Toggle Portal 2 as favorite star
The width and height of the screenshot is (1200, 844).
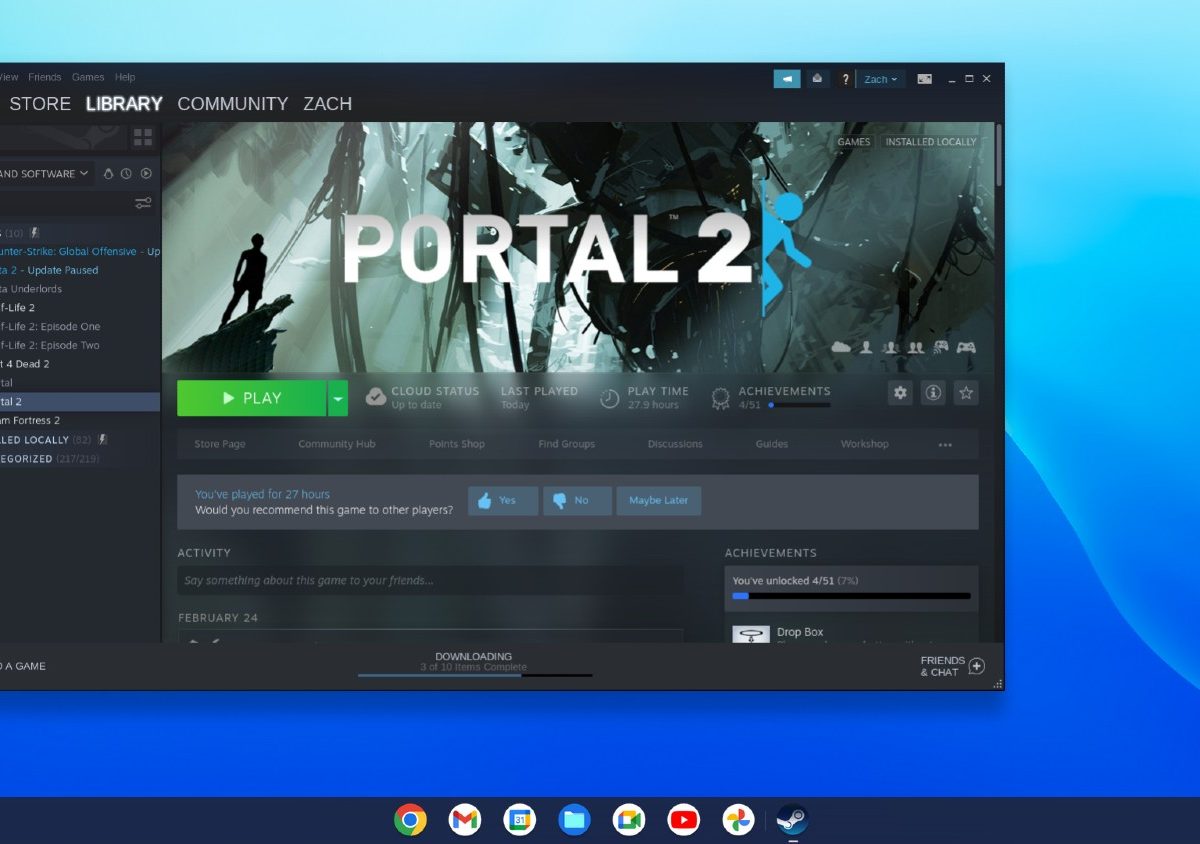[x=966, y=394]
